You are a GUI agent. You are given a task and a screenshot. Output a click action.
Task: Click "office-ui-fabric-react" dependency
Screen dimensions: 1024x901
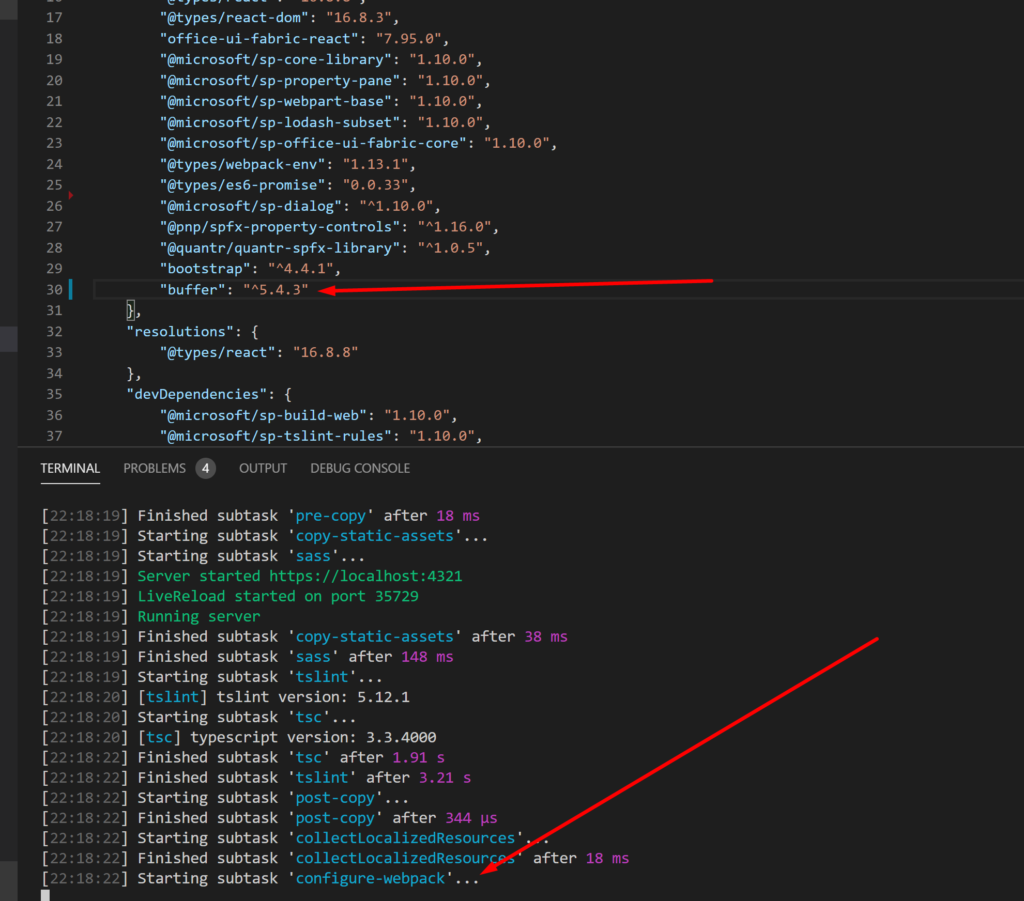[259, 39]
